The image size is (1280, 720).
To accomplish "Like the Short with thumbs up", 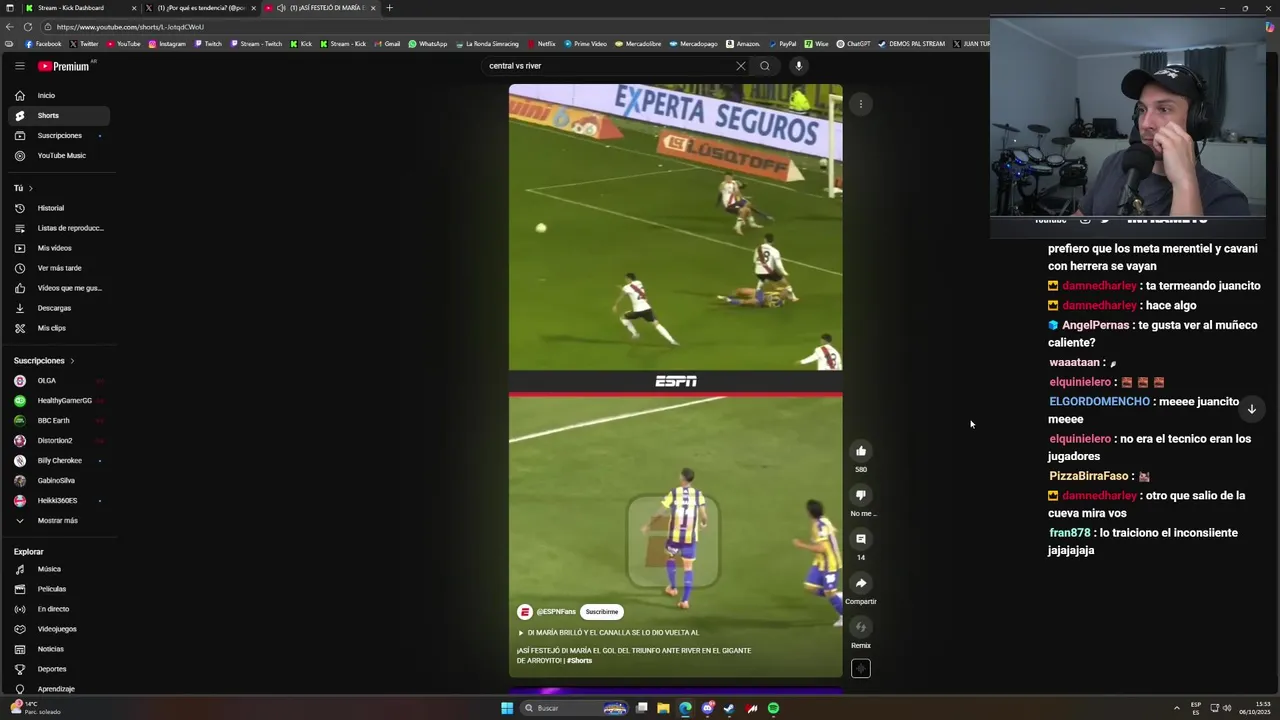I will pyautogui.click(x=860, y=451).
